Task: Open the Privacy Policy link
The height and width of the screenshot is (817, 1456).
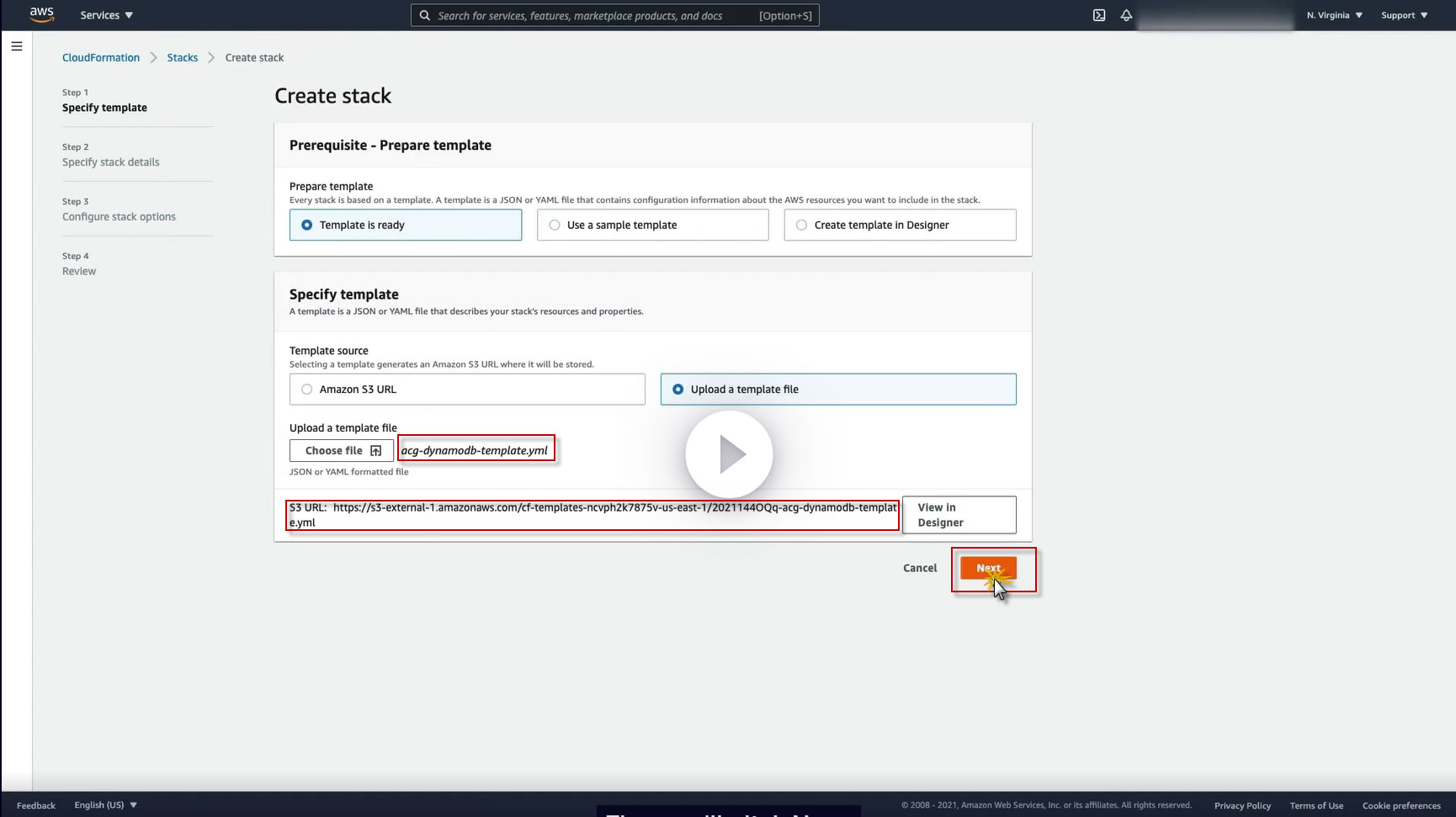Action: [1242, 805]
